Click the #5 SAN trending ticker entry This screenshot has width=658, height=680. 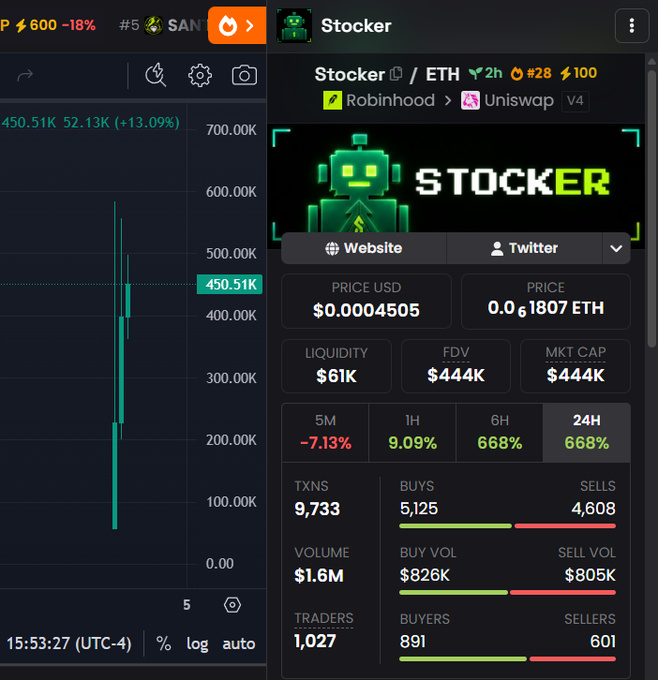pos(162,25)
